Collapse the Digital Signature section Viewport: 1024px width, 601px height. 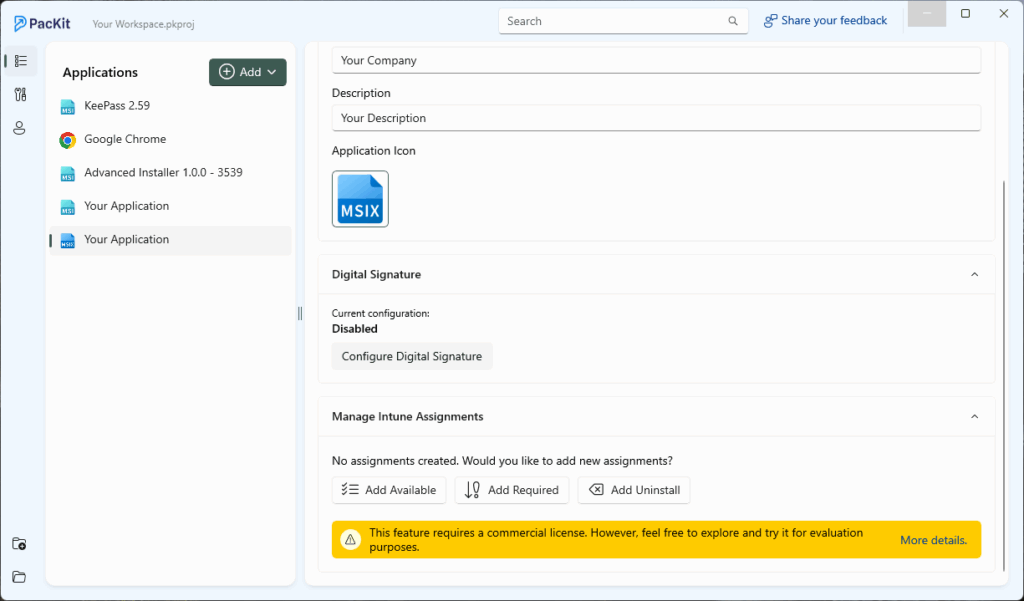975,274
